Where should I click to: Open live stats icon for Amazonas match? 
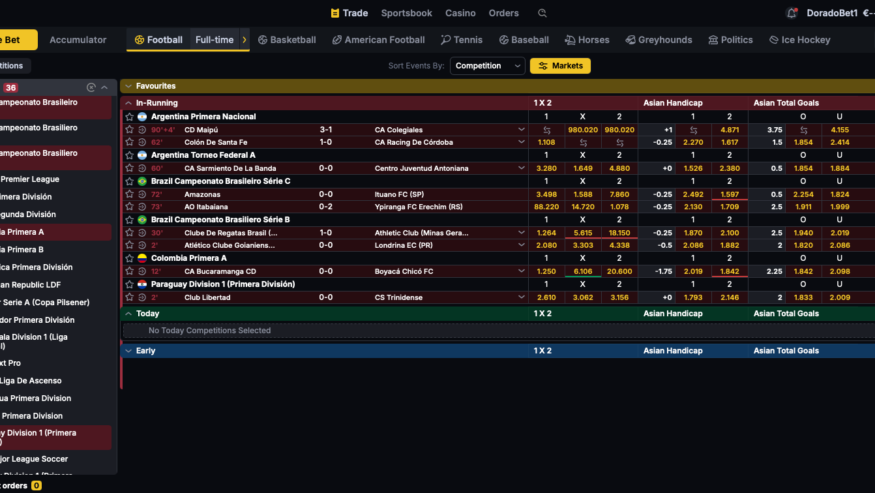point(142,194)
